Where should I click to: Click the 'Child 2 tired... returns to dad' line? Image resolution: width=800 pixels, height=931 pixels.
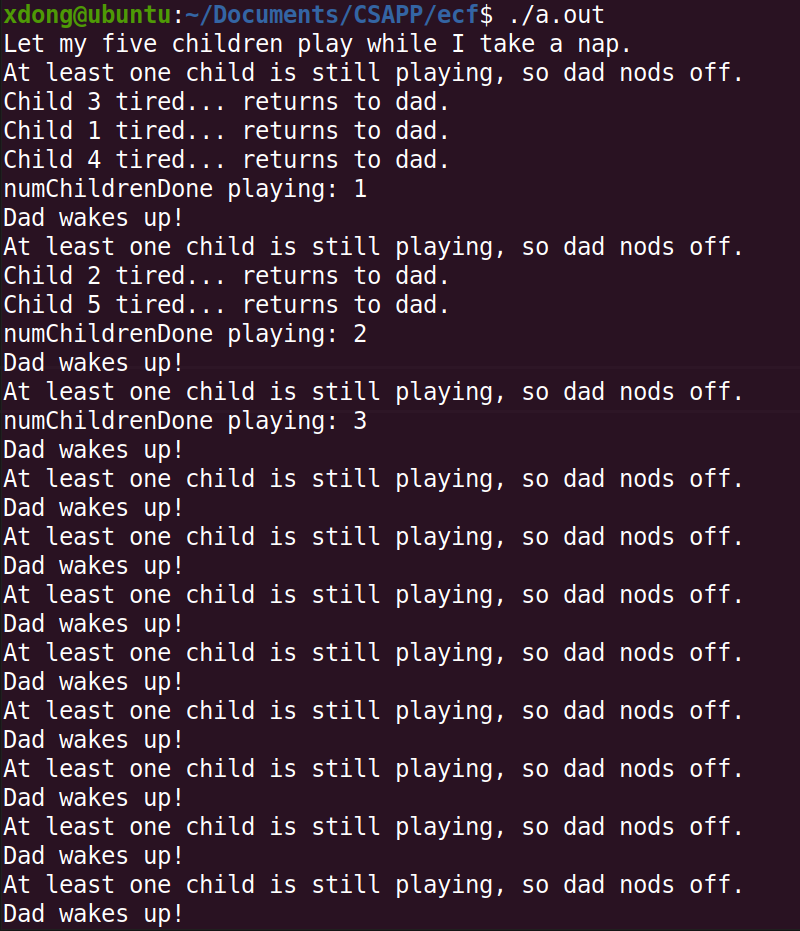tap(226, 276)
